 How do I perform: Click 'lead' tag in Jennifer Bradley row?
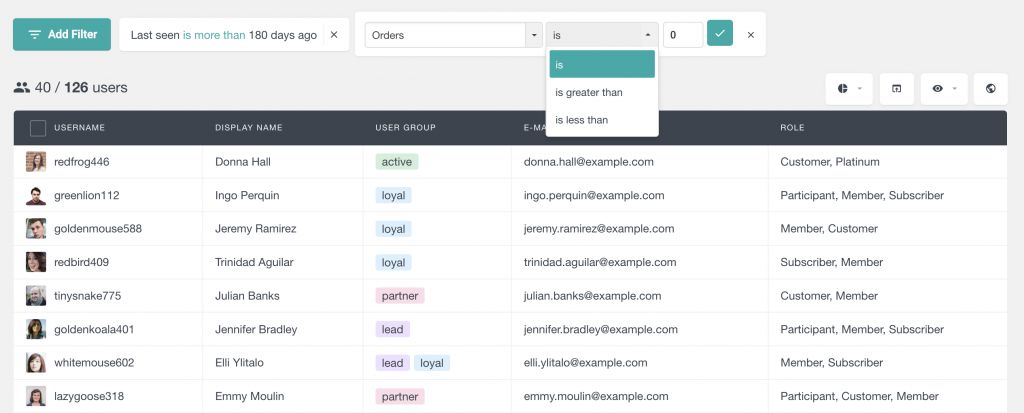point(392,329)
